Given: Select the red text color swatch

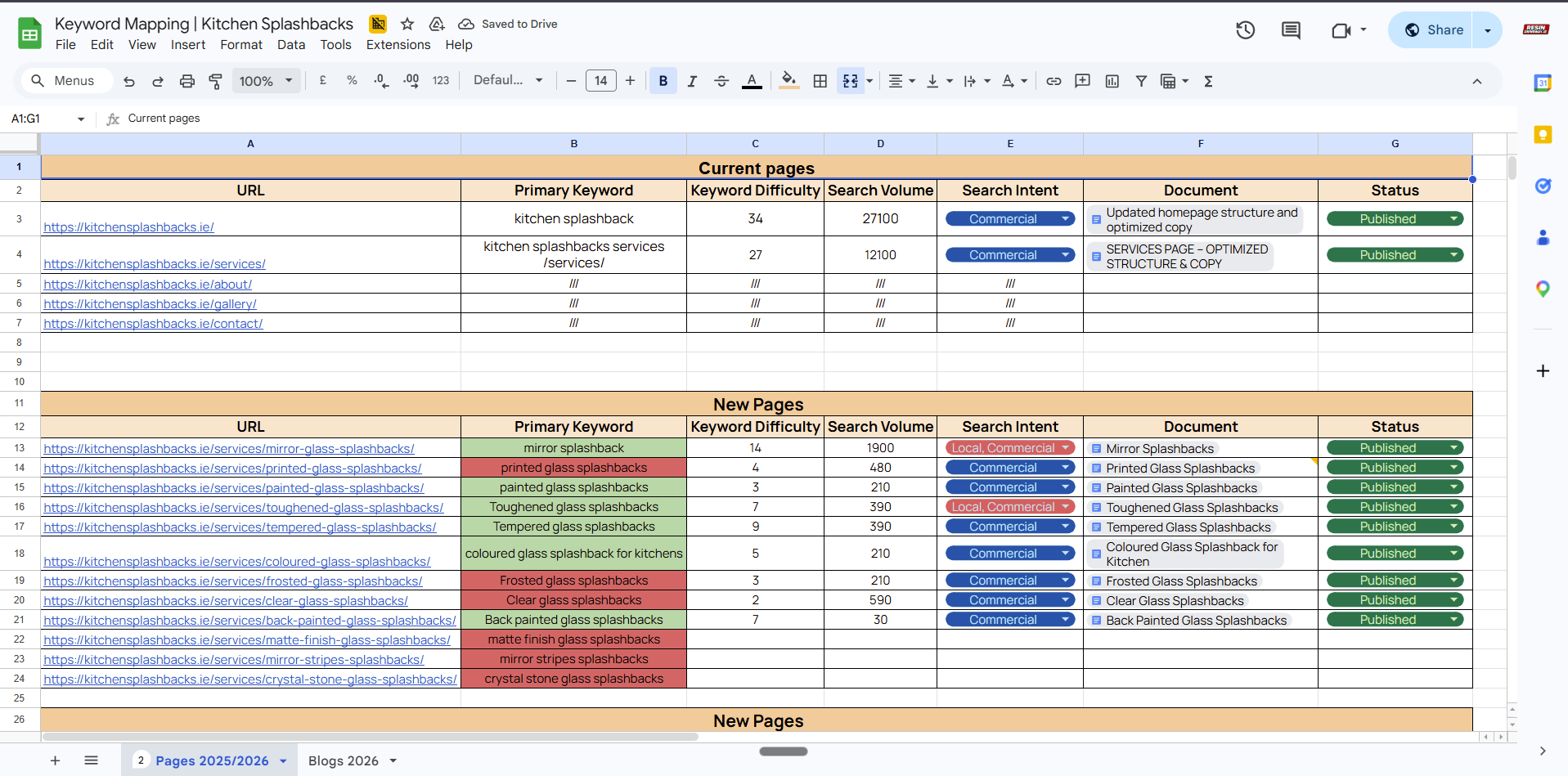Looking at the screenshot, I should tap(752, 81).
